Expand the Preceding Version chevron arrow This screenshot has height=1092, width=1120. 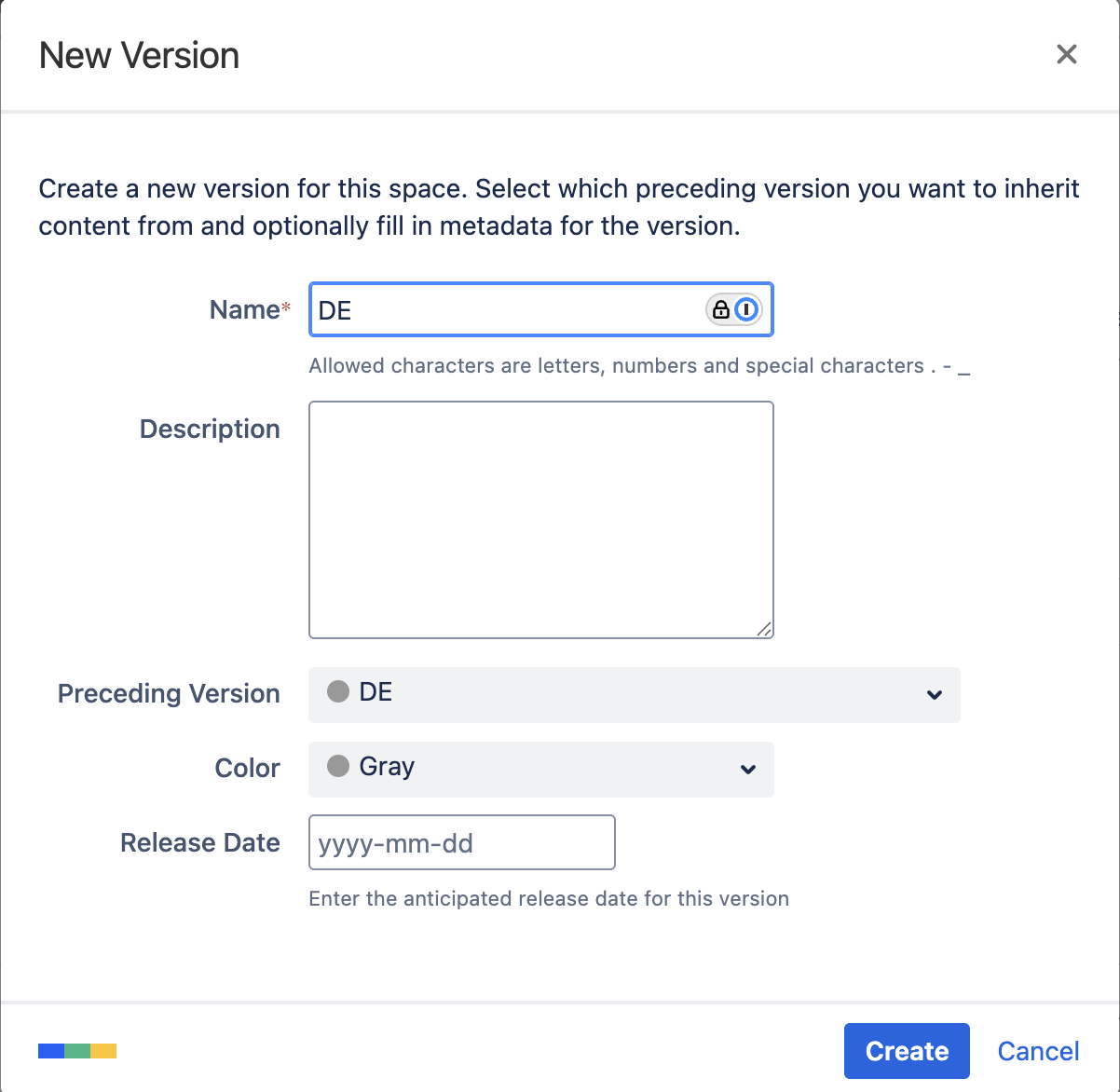[x=934, y=694]
